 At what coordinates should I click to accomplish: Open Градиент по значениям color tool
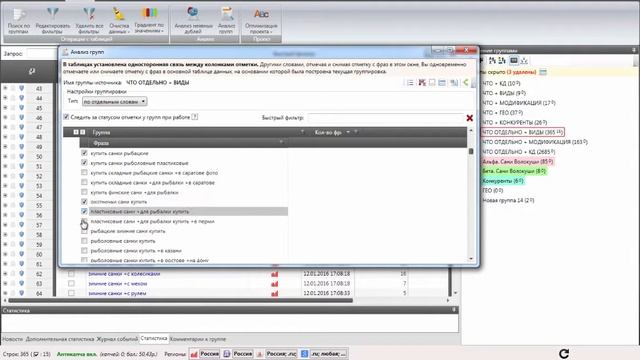(x=149, y=21)
